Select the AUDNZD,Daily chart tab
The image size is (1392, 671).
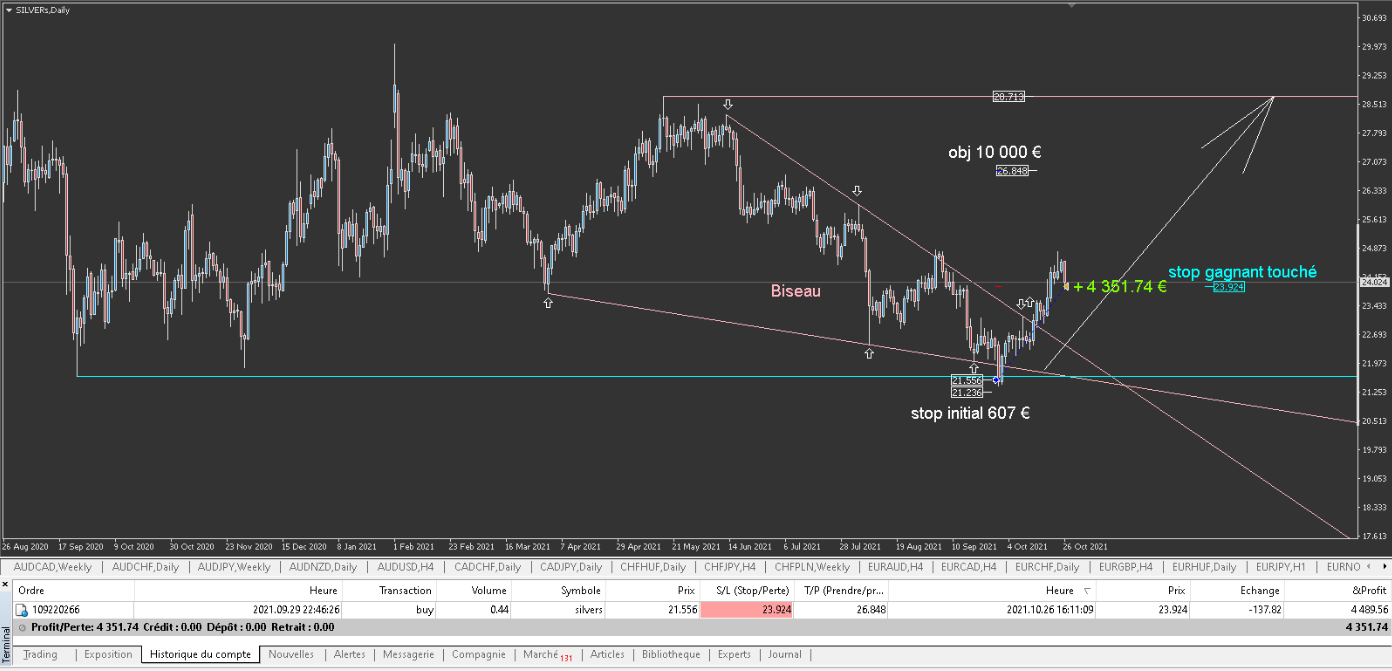[322, 567]
